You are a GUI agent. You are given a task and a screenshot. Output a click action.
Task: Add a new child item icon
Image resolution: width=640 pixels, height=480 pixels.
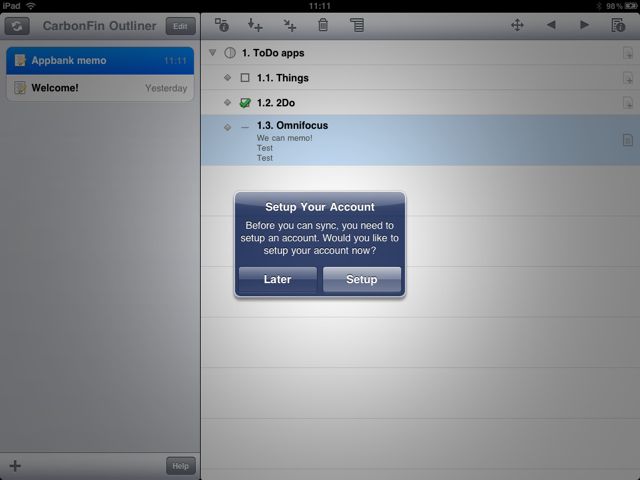pyautogui.click(x=289, y=25)
